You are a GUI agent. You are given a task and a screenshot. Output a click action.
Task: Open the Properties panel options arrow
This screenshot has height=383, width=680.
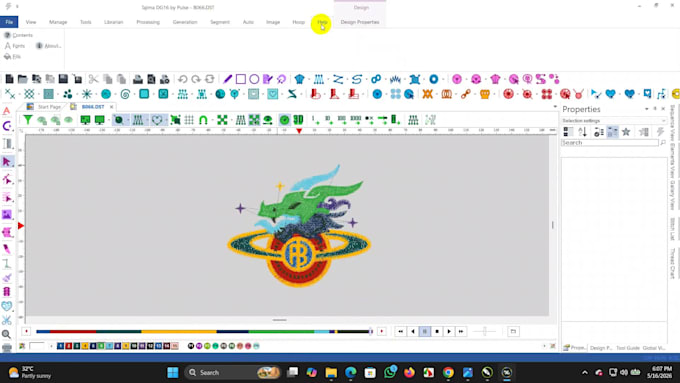647,109
